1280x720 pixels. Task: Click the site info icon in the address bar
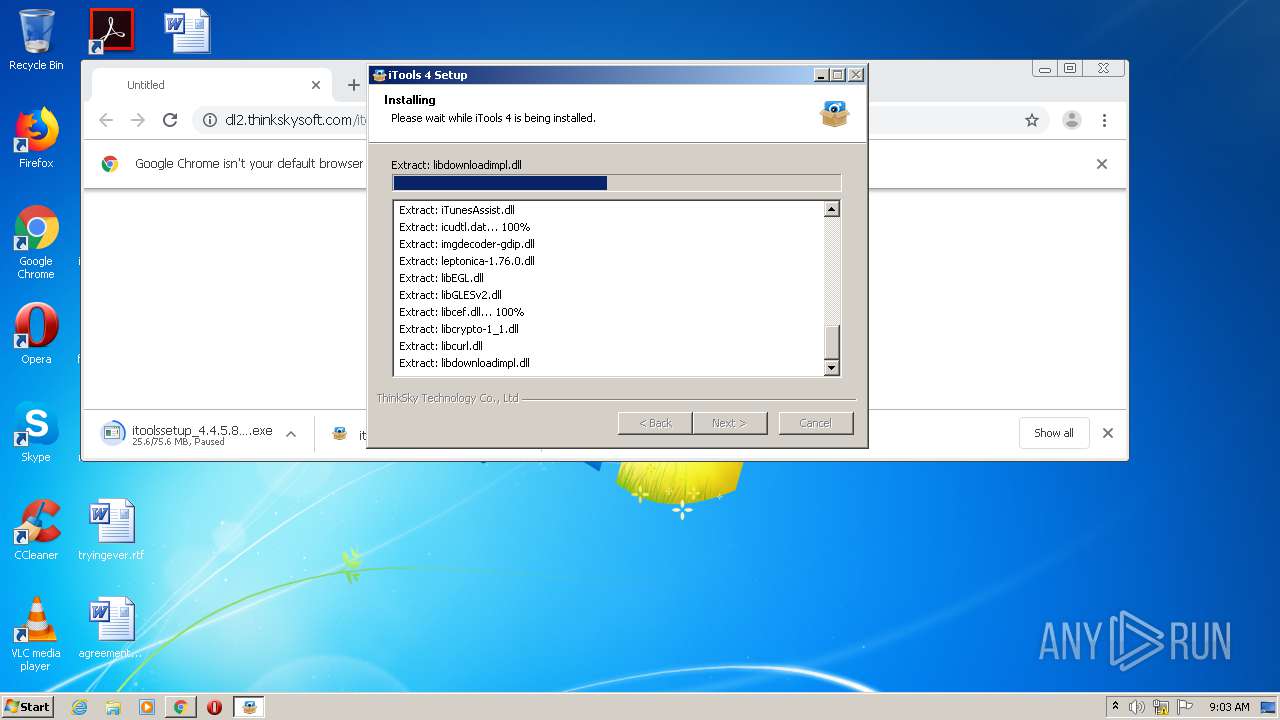pos(210,120)
